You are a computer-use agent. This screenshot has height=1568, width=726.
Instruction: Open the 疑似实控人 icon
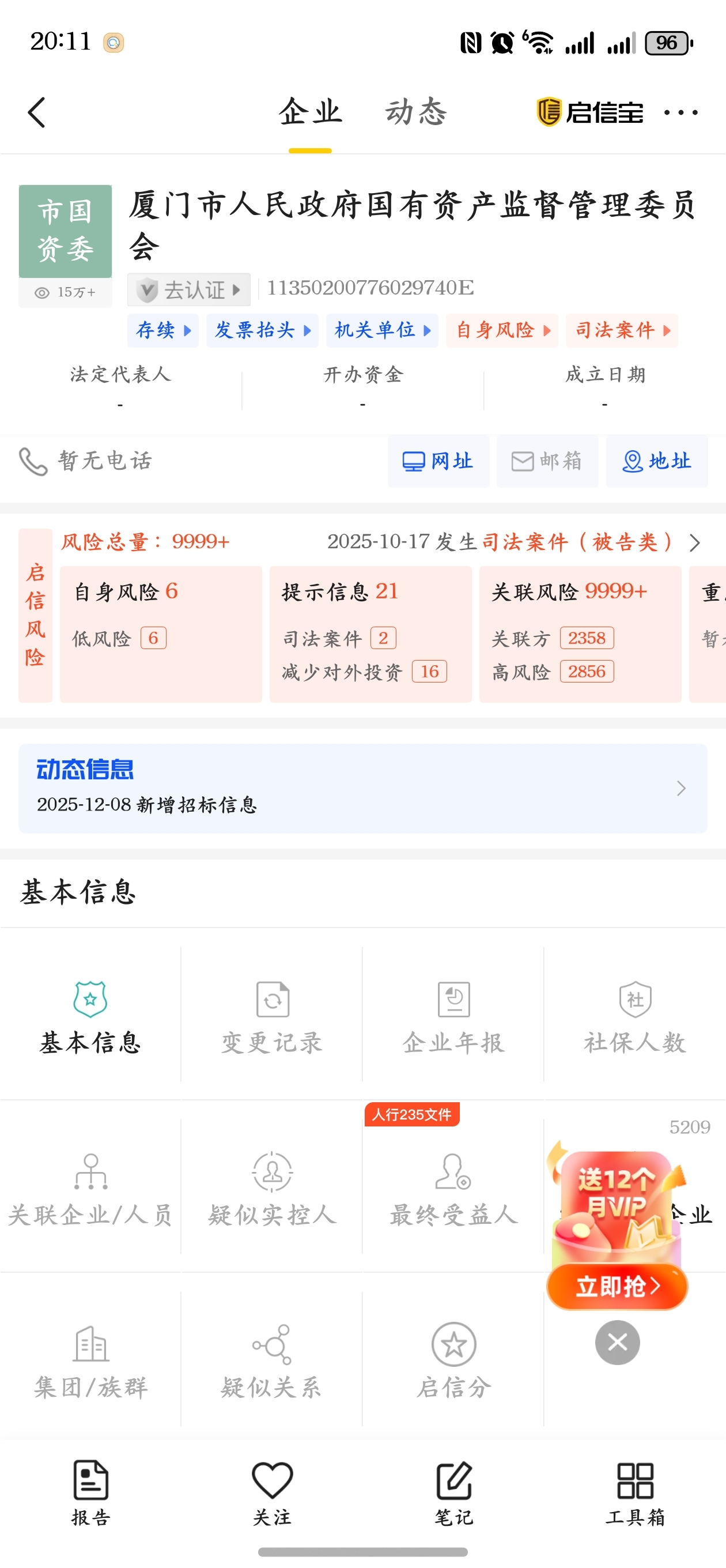(x=272, y=1172)
